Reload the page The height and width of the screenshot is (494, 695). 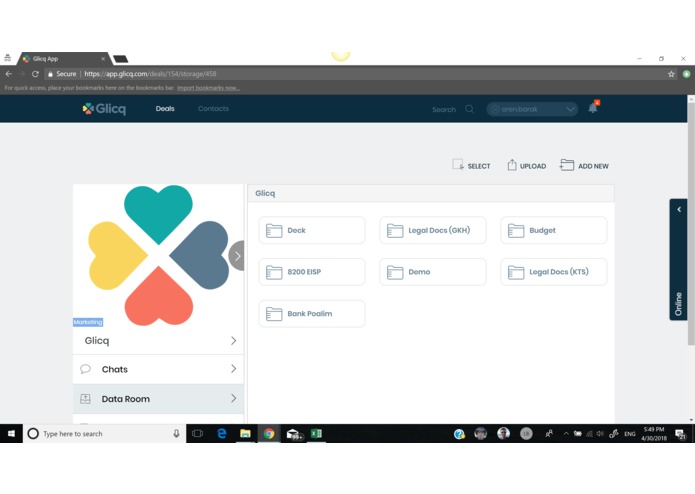pyautogui.click(x=35, y=74)
